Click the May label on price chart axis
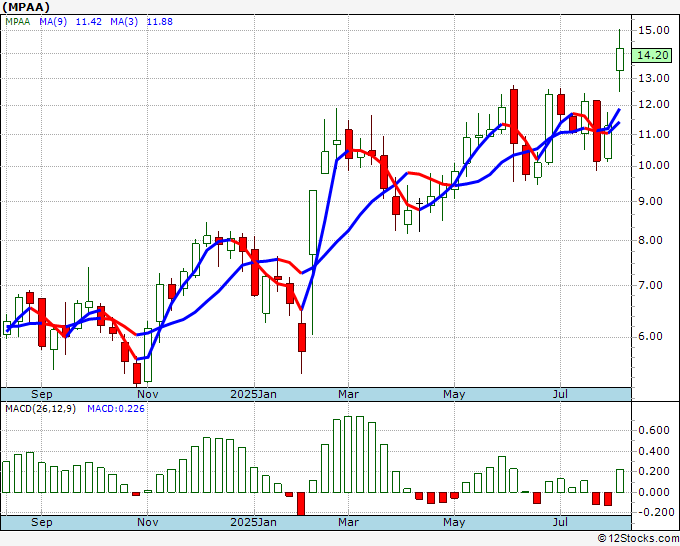Viewport: 680px width, 546px height. tap(454, 394)
